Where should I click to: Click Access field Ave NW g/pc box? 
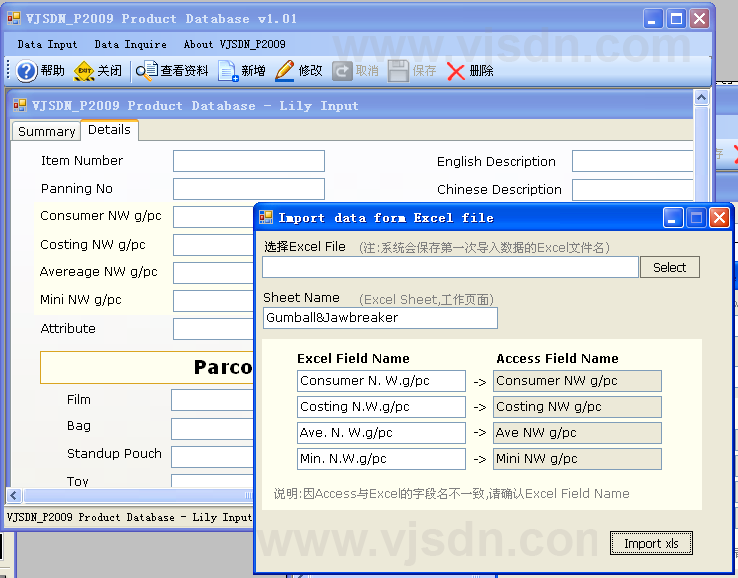click(x=577, y=433)
